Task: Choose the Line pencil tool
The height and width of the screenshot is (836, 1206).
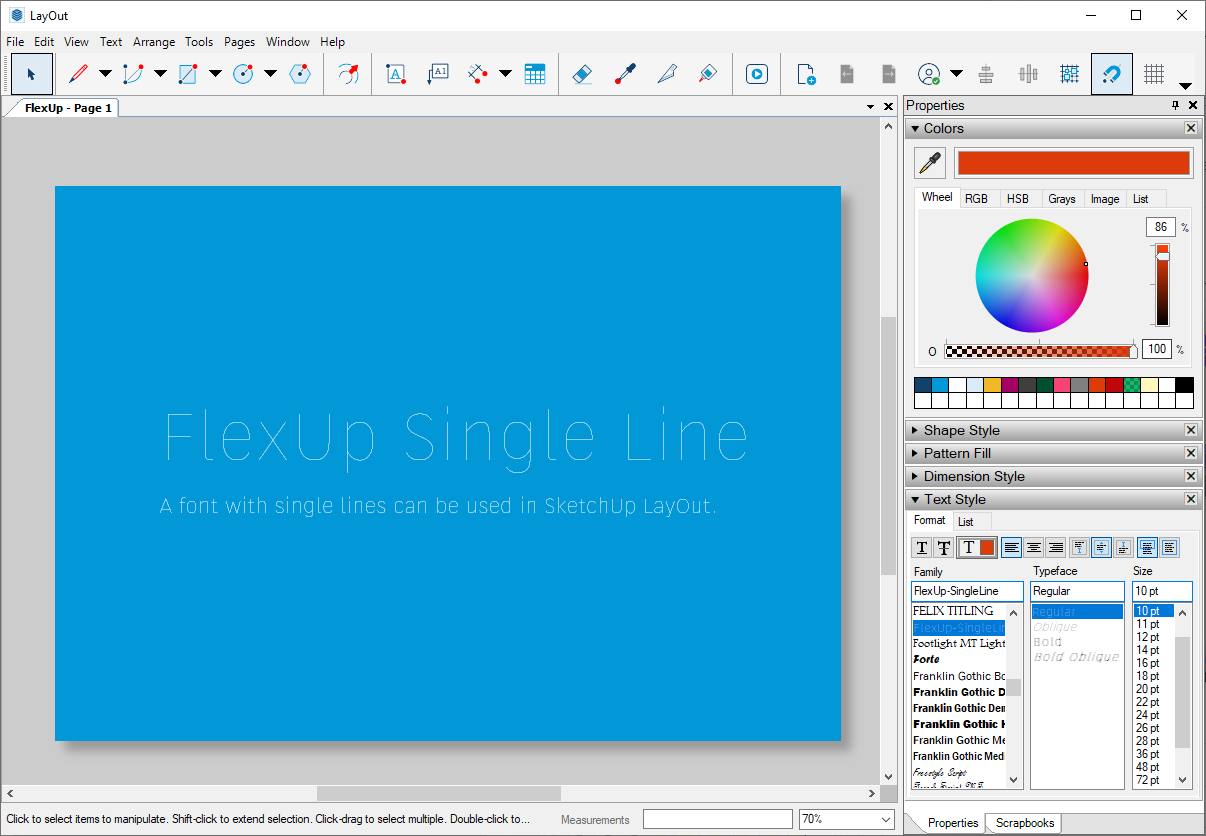Action: point(78,74)
